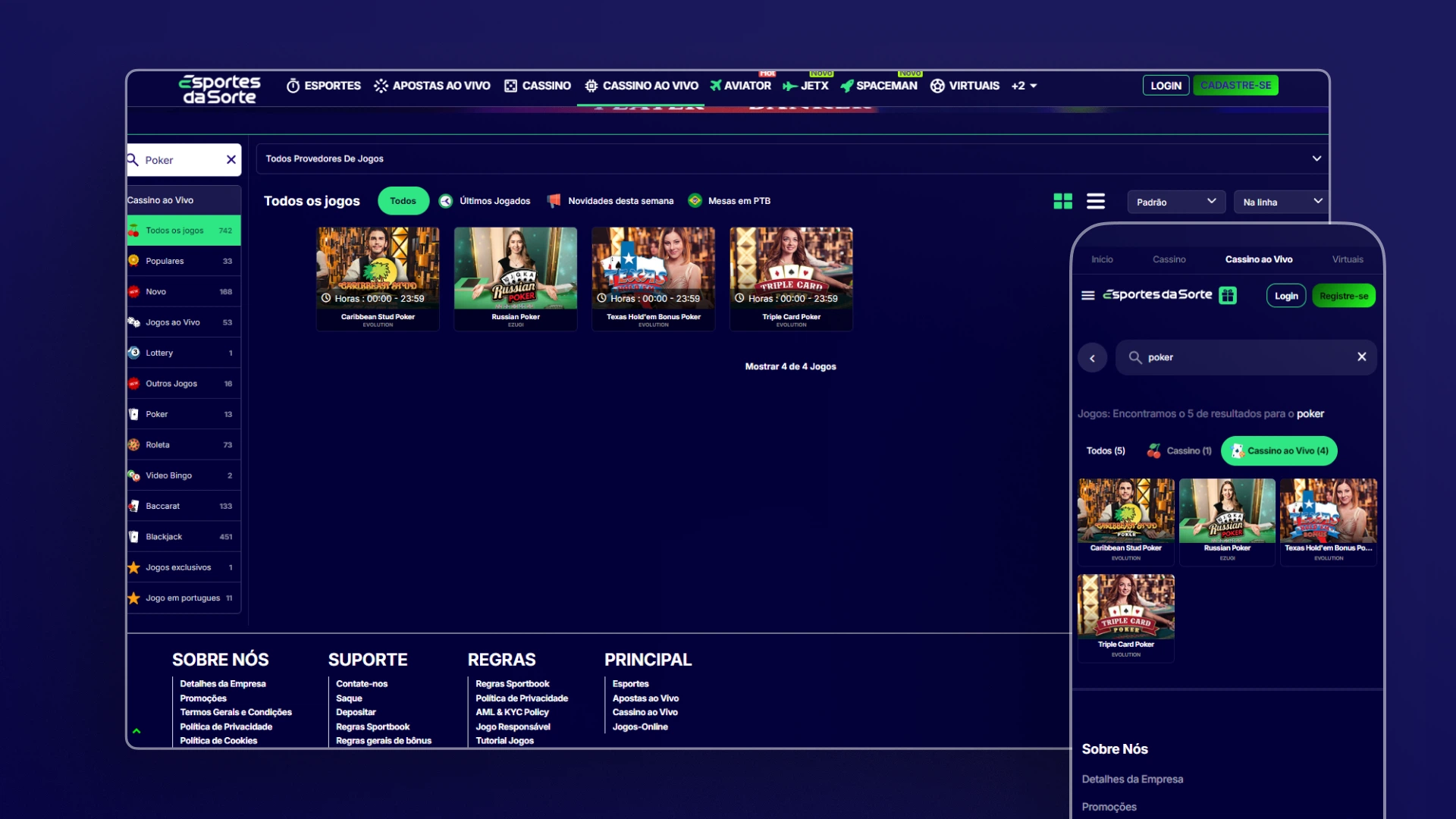Image resolution: width=1456 pixels, height=819 pixels.
Task: Select Todos os jogos sidebar category
Action: tap(184, 231)
